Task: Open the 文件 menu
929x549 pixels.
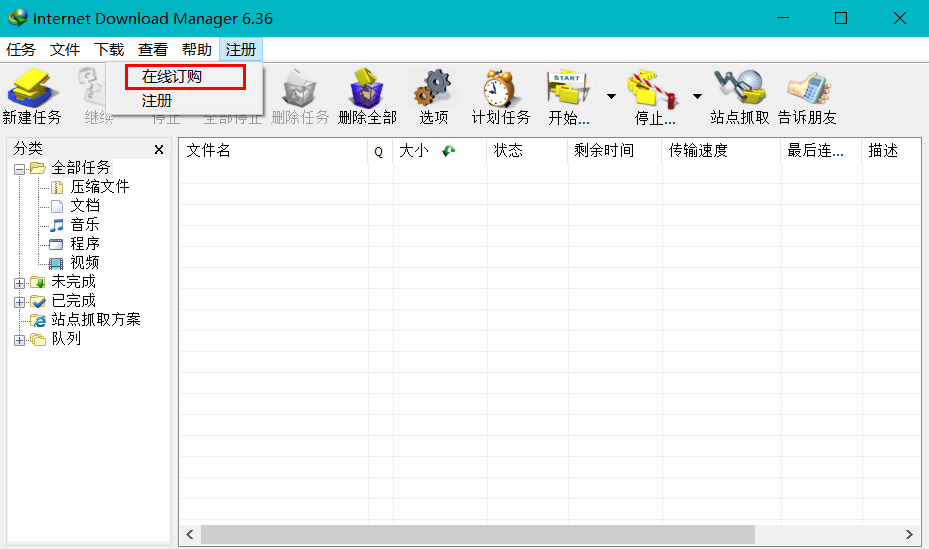Action: (65, 50)
